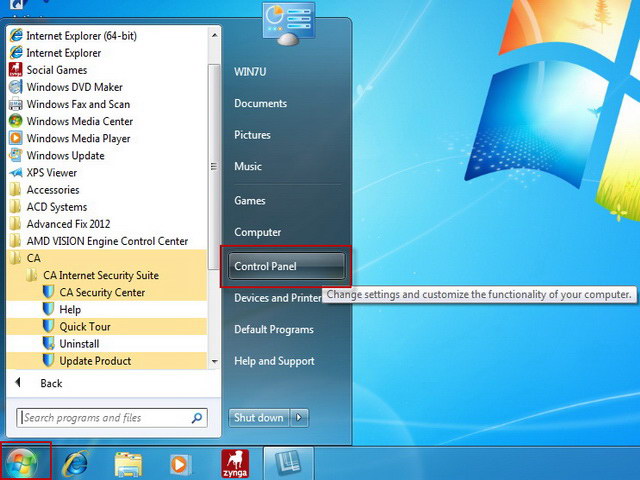Screen dimensions: 640x480
Task: Select the active book-icon taskbar button
Action: pos(289,463)
